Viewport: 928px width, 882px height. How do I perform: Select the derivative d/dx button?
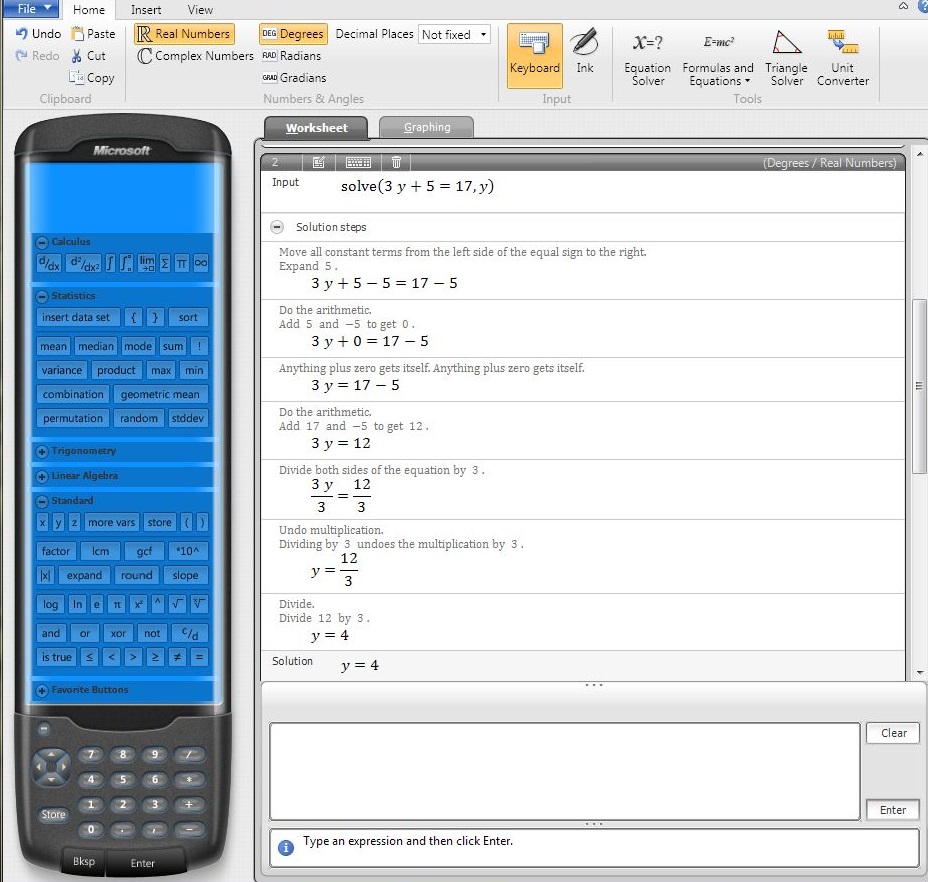tap(48, 262)
